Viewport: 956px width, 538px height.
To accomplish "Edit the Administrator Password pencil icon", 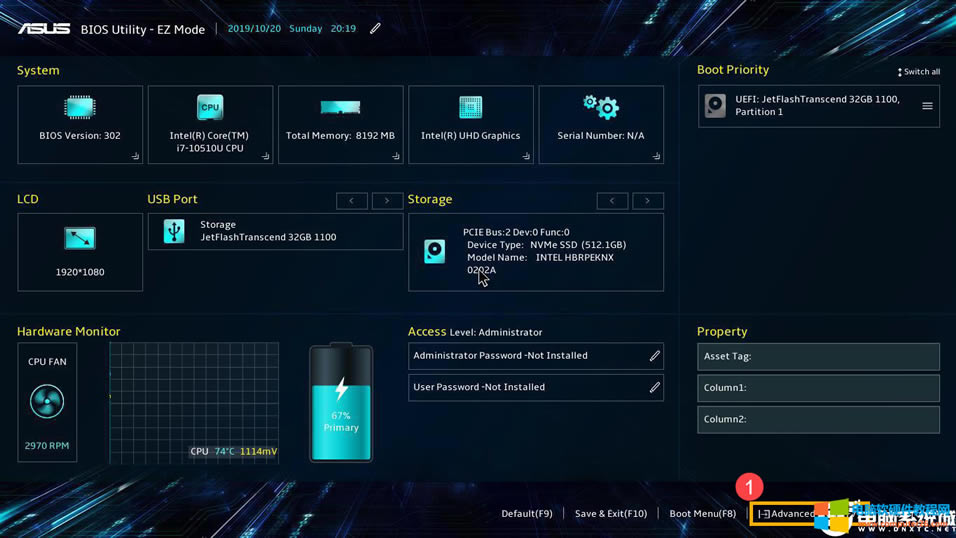I will click(x=654, y=356).
